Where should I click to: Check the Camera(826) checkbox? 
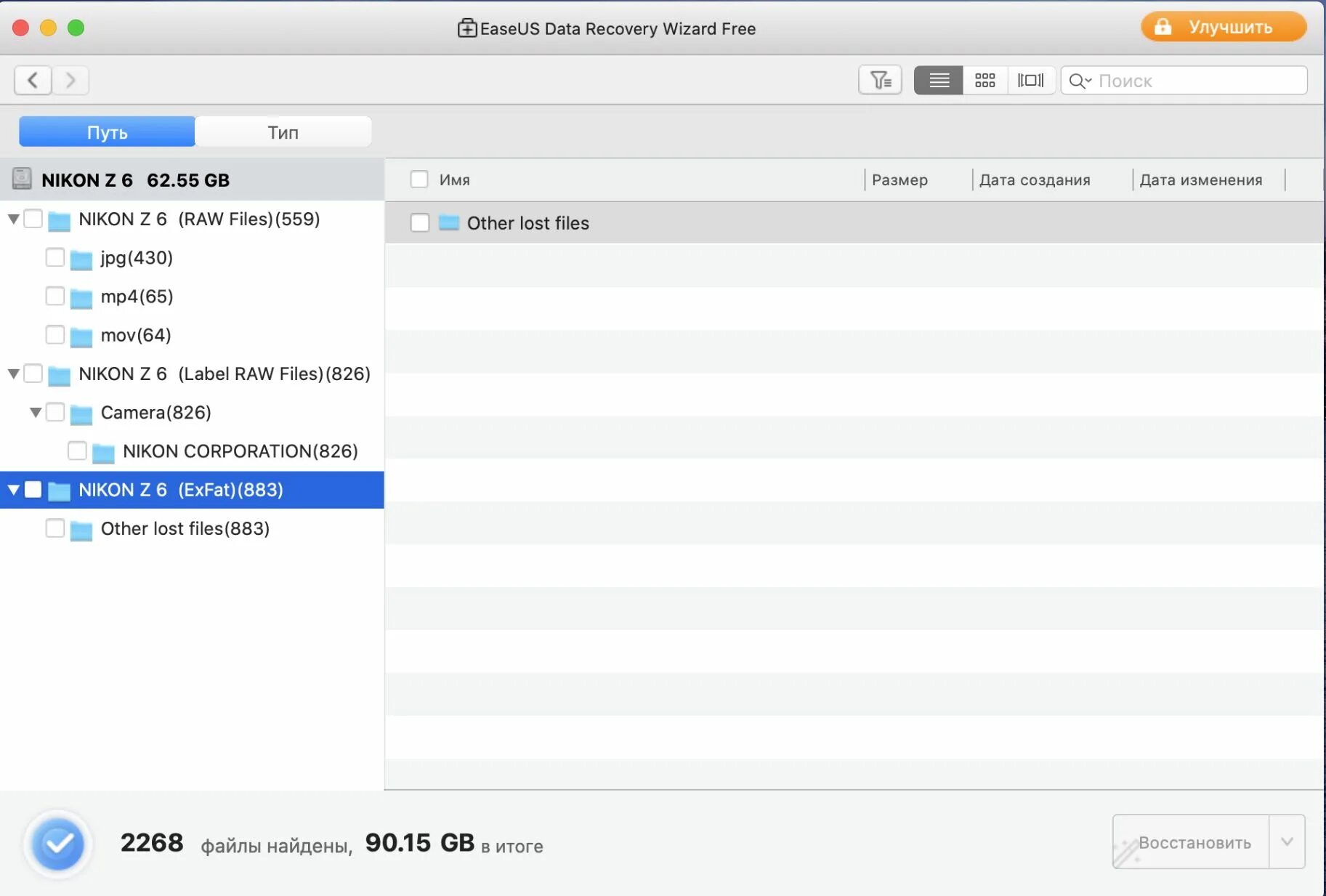click(x=55, y=412)
